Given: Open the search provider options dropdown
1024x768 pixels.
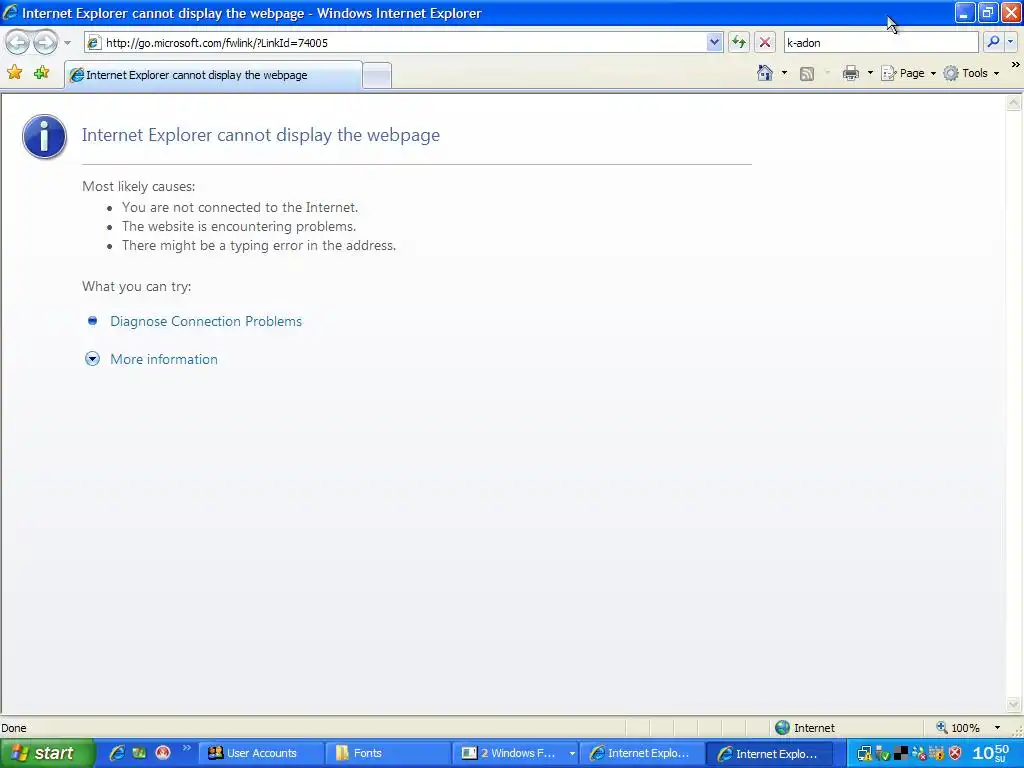Looking at the screenshot, I should [x=1010, y=42].
